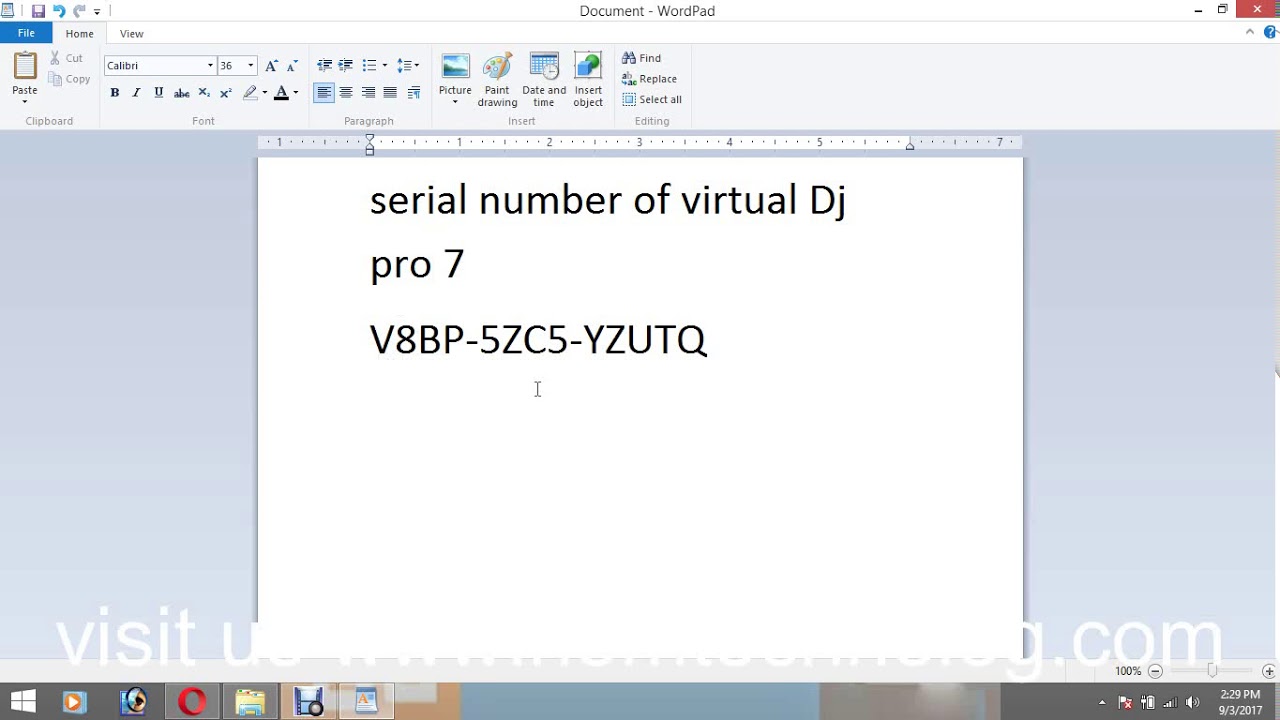Apply the text highlight color
Image resolution: width=1280 pixels, height=720 pixels.
(x=250, y=93)
